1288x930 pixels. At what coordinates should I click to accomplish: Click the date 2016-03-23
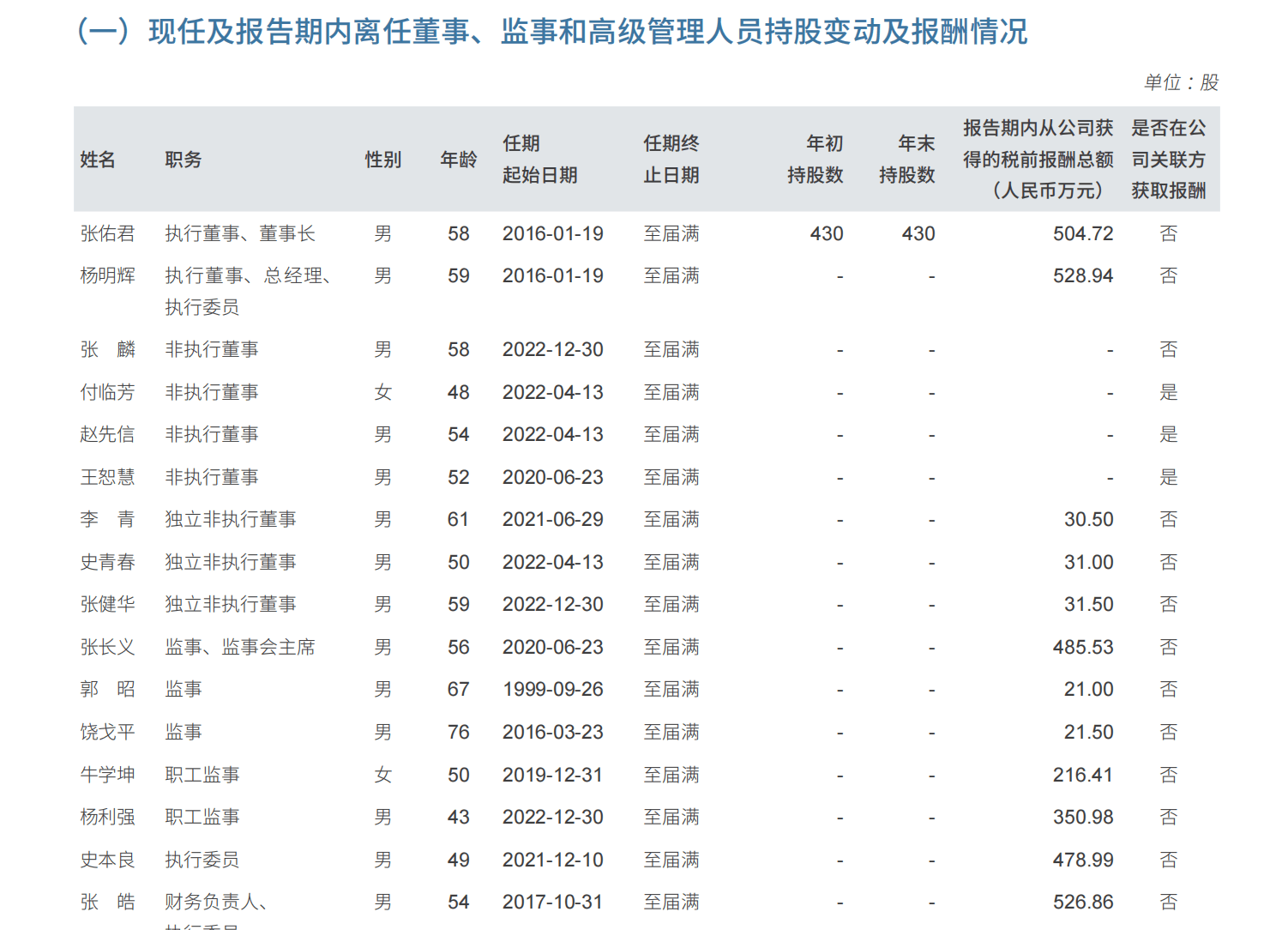click(x=553, y=732)
